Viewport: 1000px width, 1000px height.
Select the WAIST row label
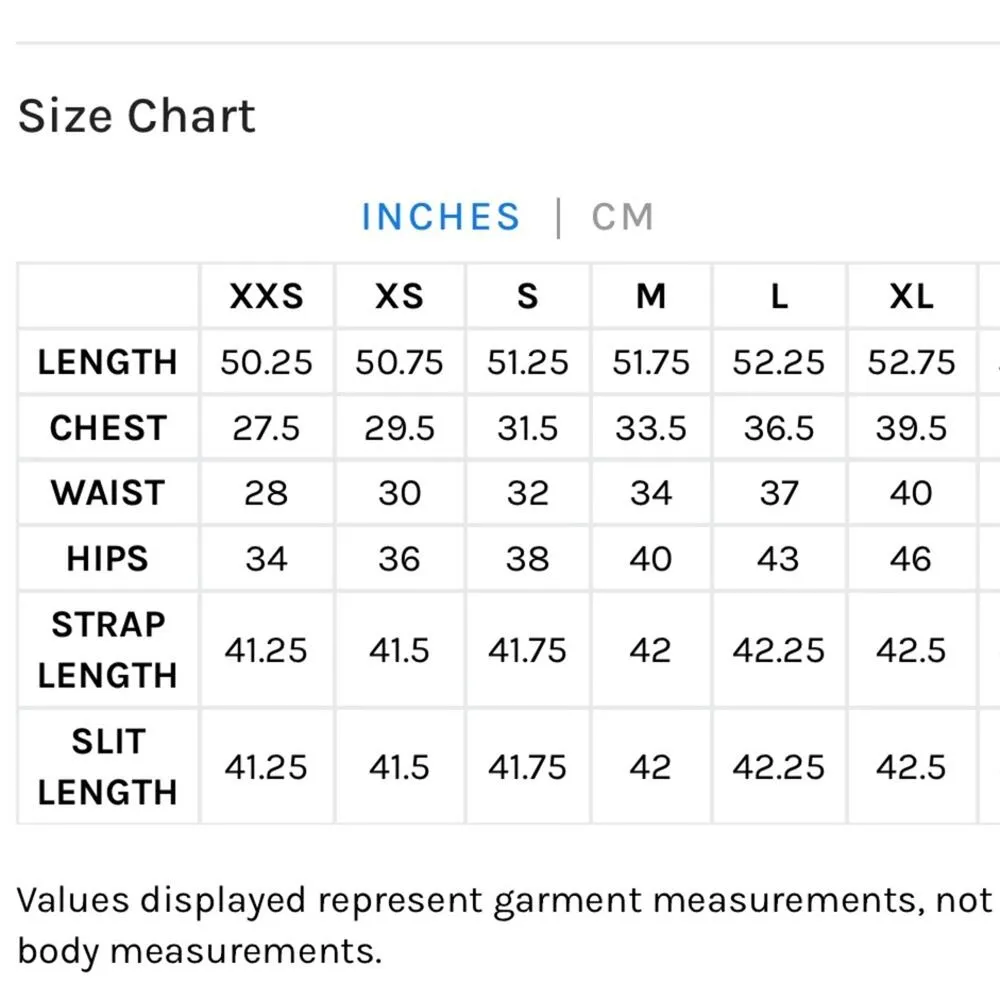point(107,493)
